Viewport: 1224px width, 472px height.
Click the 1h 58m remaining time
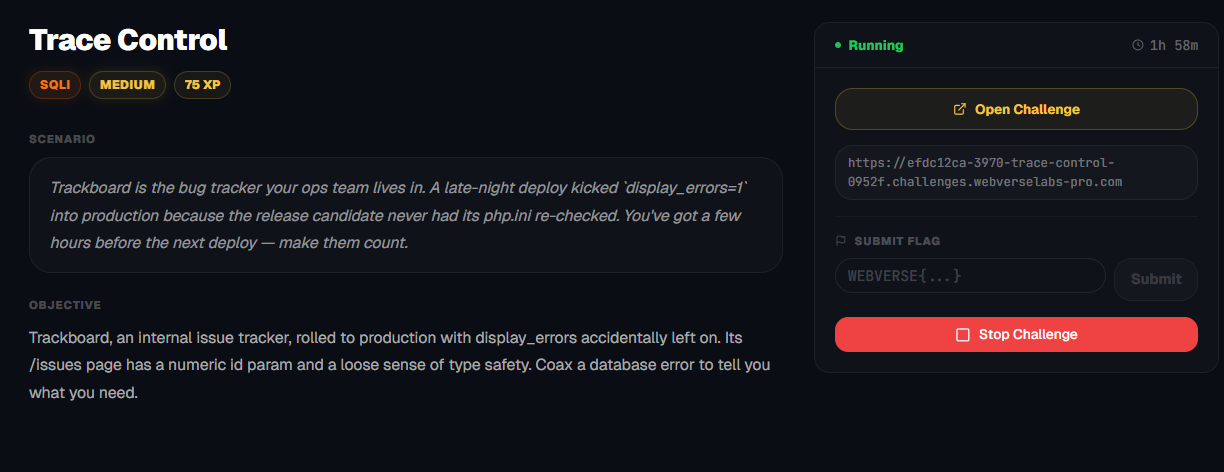[1174, 45]
